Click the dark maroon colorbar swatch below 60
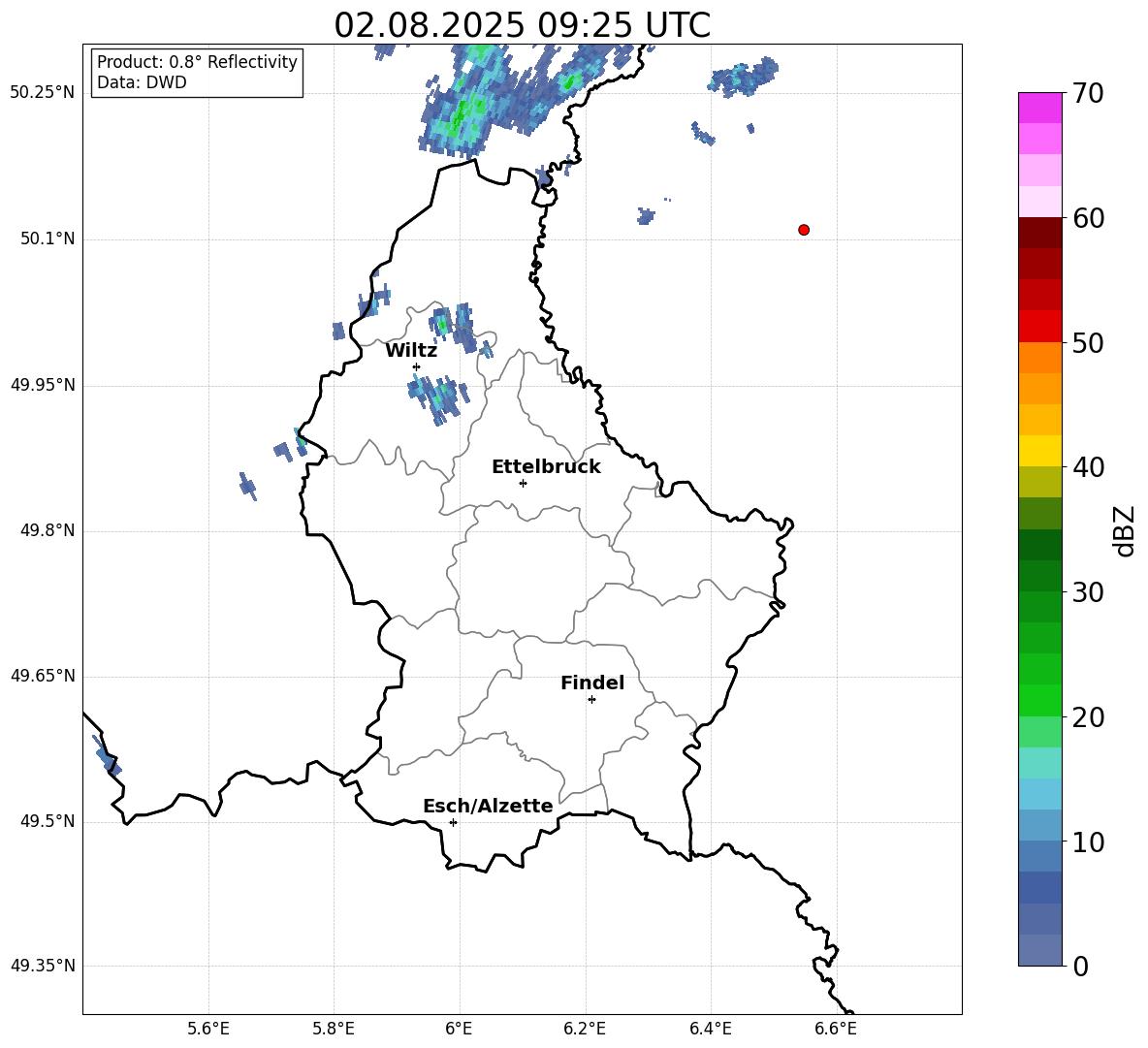Screen dimensions: 1148x1048 [x=1039, y=233]
